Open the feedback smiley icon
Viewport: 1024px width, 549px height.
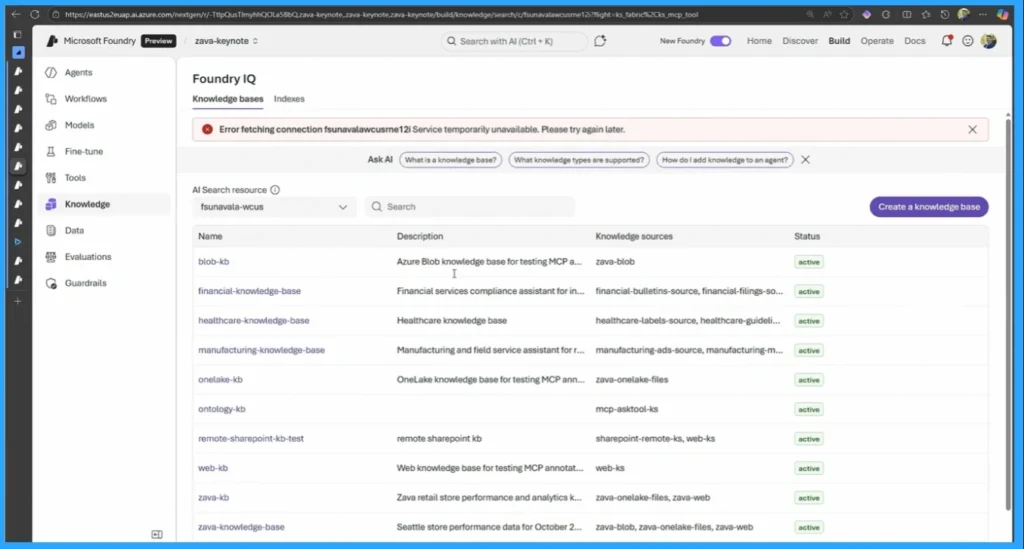[x=967, y=40]
